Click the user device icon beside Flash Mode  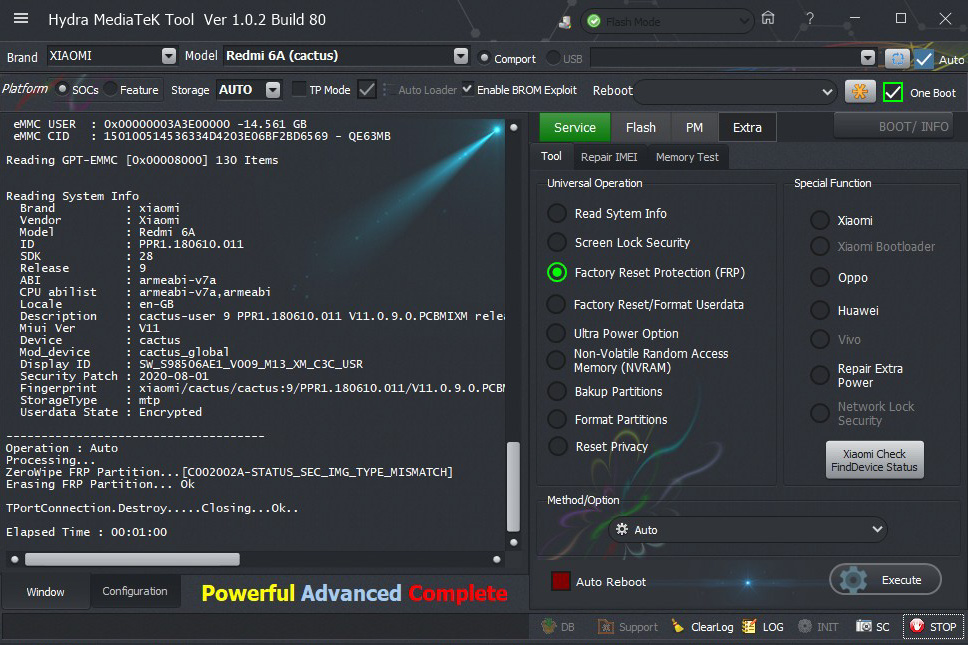[x=565, y=22]
